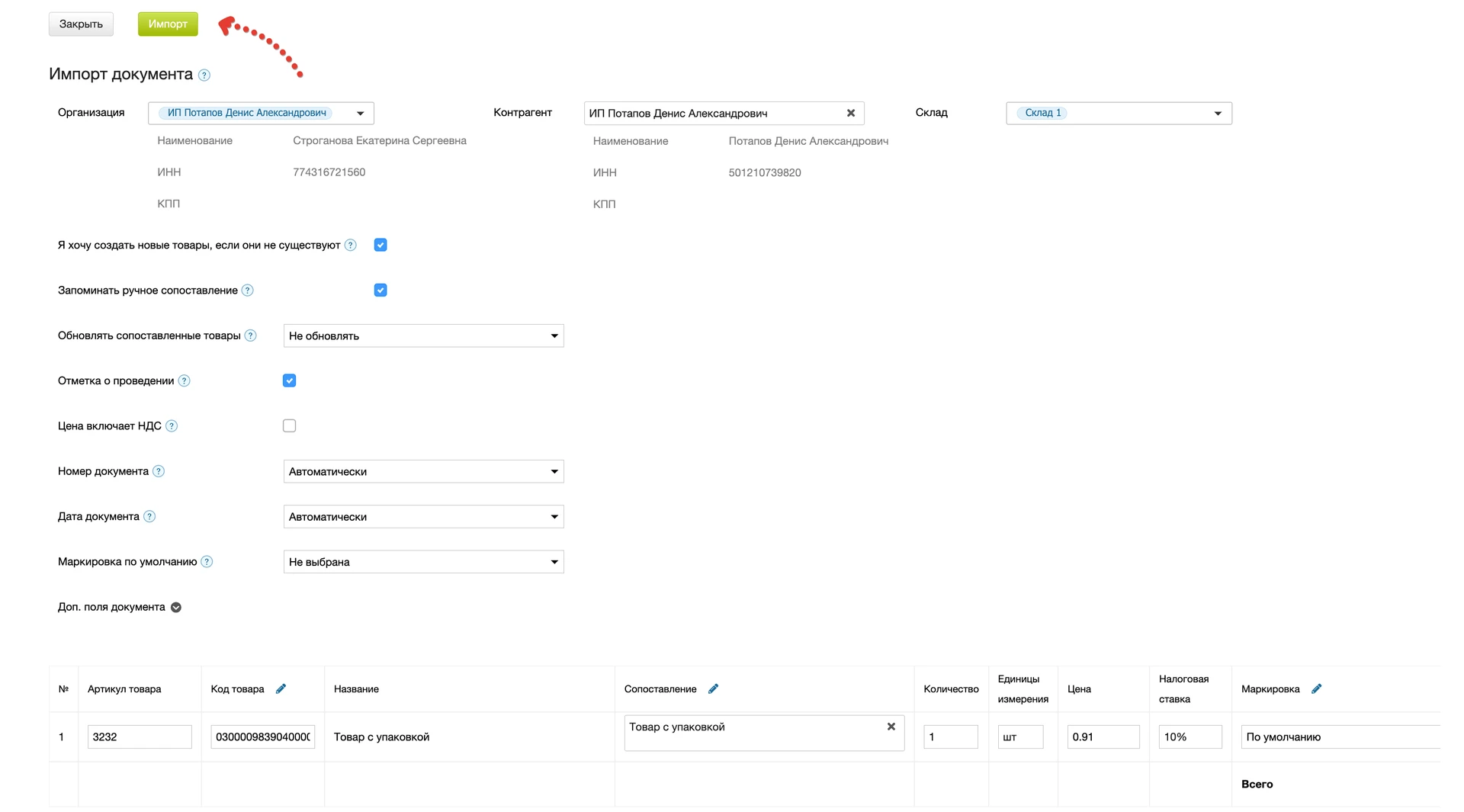Show help for Маркировка по умолчанию
The height and width of the screenshot is (812, 1464).
207,562
